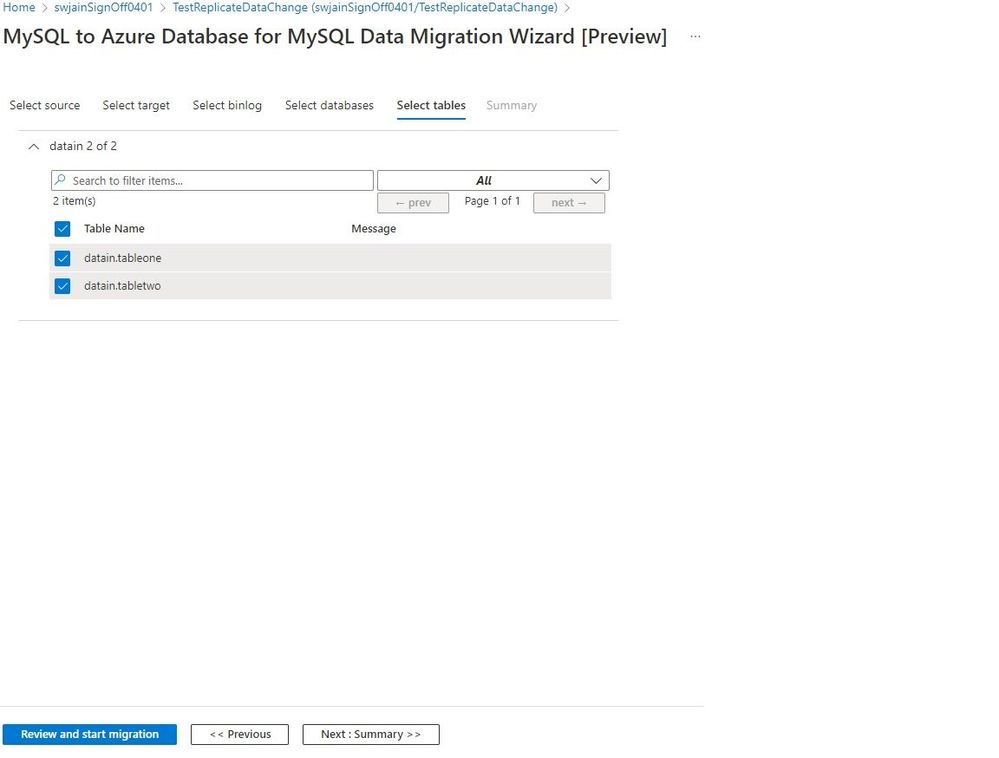
Task: Click the Page 1 of 1 label
Action: pyautogui.click(x=492, y=201)
